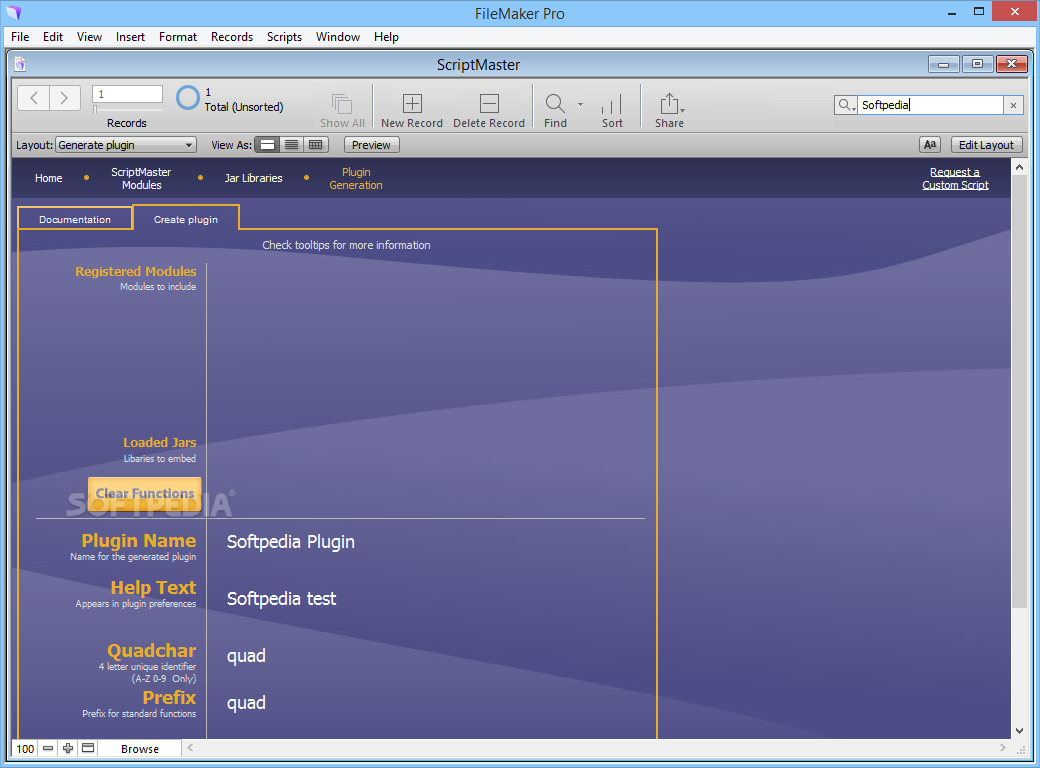The image size is (1040, 768).
Task: Click the current record number field
Action: pyautogui.click(x=127, y=94)
